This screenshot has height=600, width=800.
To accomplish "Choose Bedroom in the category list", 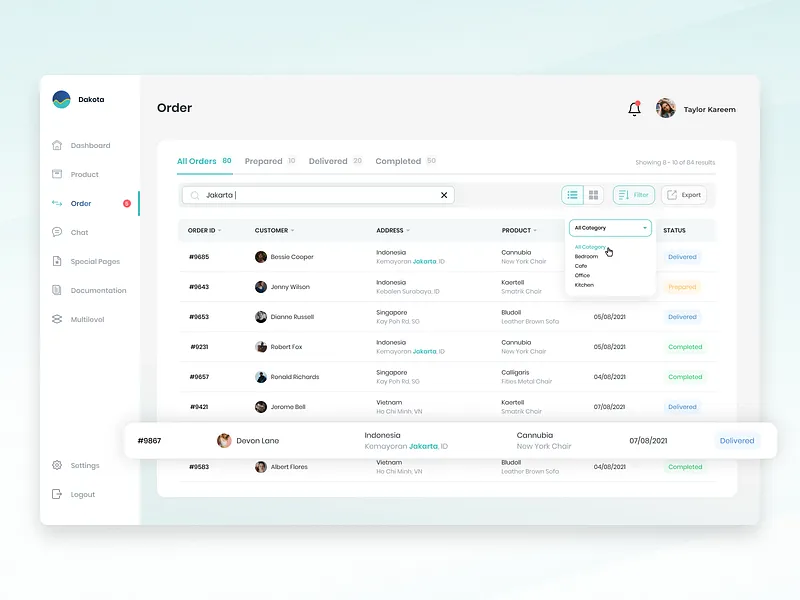I will pyautogui.click(x=586, y=257).
